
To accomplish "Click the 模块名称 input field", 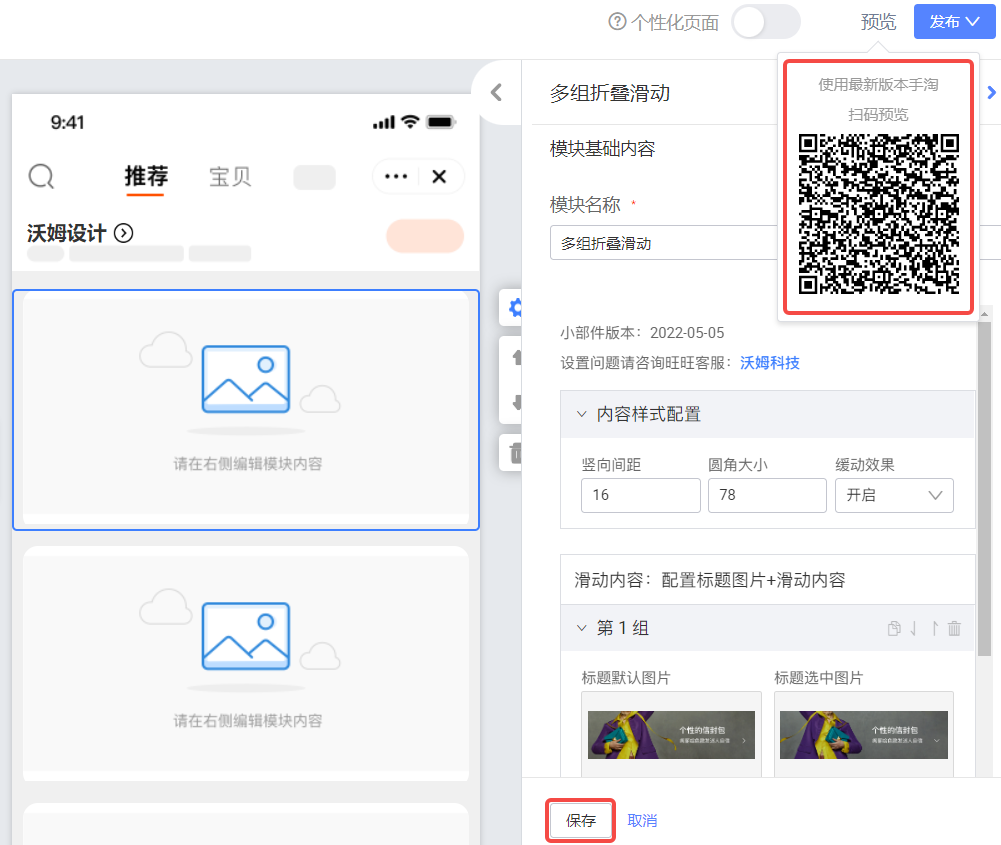I will click(664, 243).
